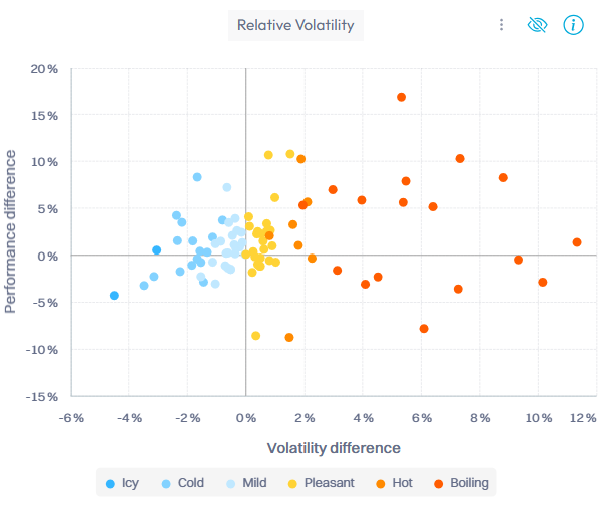Click the rightmost data point near 12% volatility
606x506 pixels.
pyautogui.click(x=577, y=242)
